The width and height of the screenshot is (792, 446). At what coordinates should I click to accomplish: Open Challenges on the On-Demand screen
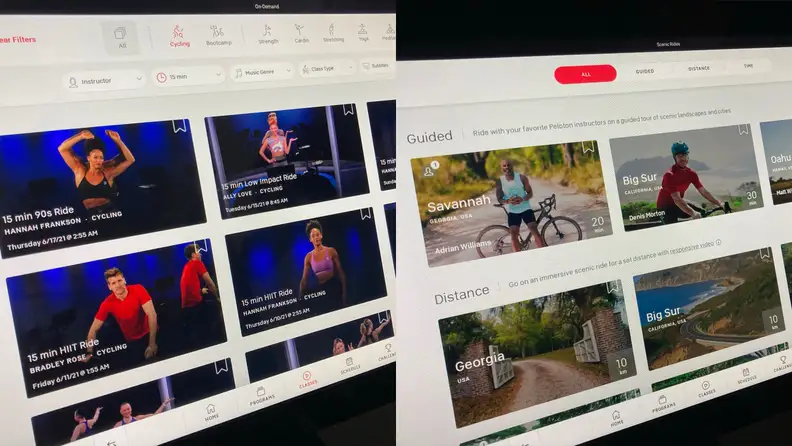pyautogui.click(x=388, y=352)
